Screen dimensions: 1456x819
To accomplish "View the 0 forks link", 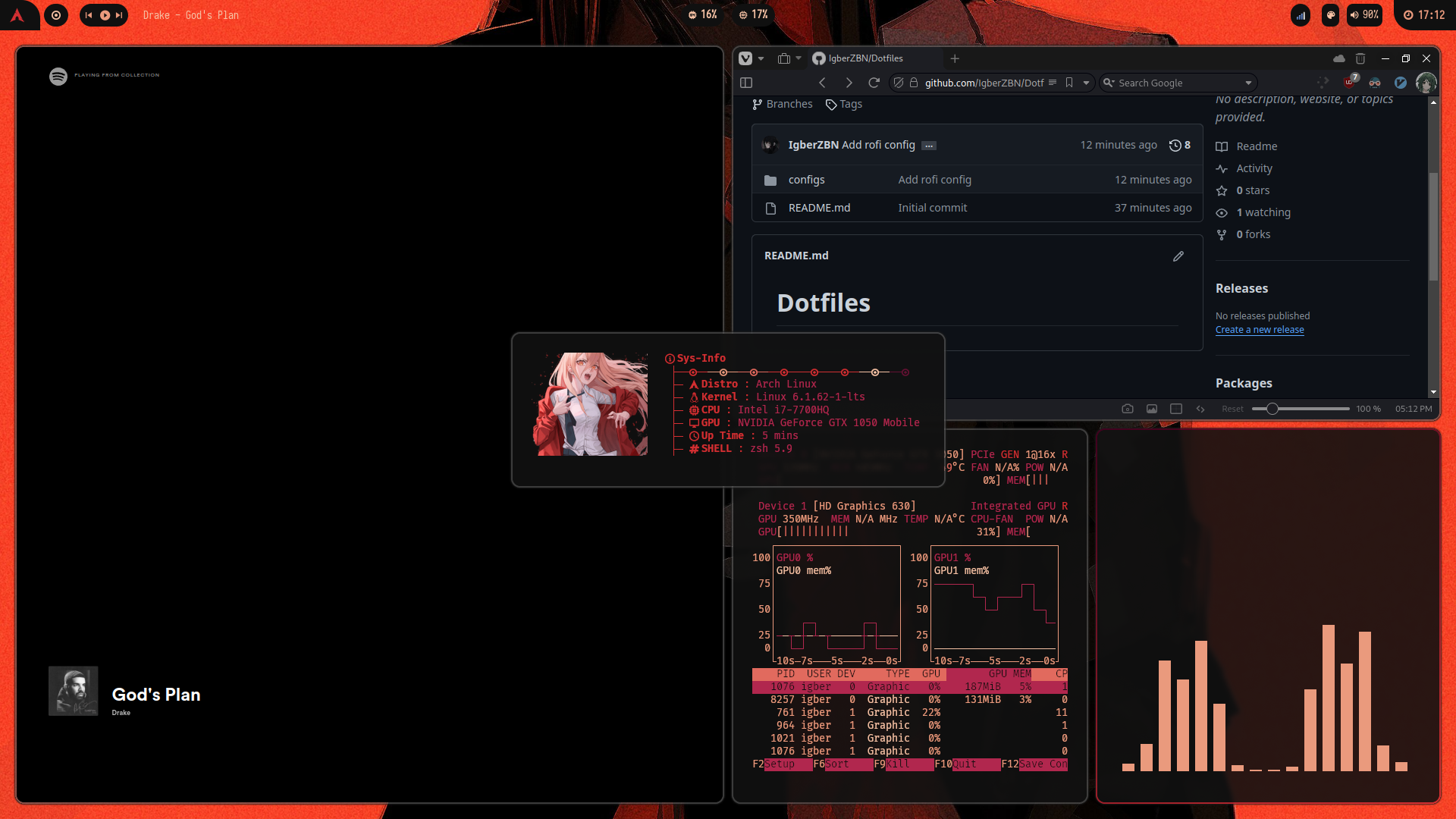I will 1253,234.
